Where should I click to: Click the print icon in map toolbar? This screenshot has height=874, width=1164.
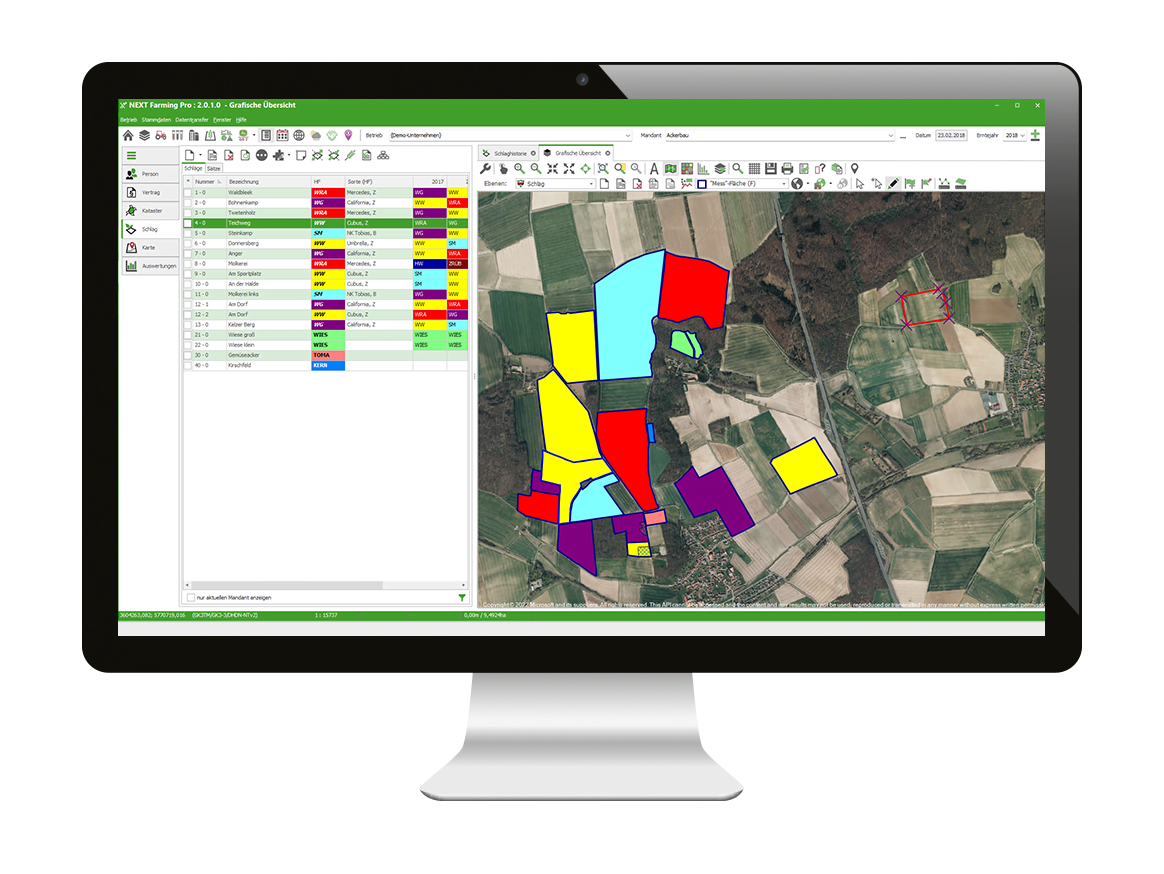coord(787,169)
